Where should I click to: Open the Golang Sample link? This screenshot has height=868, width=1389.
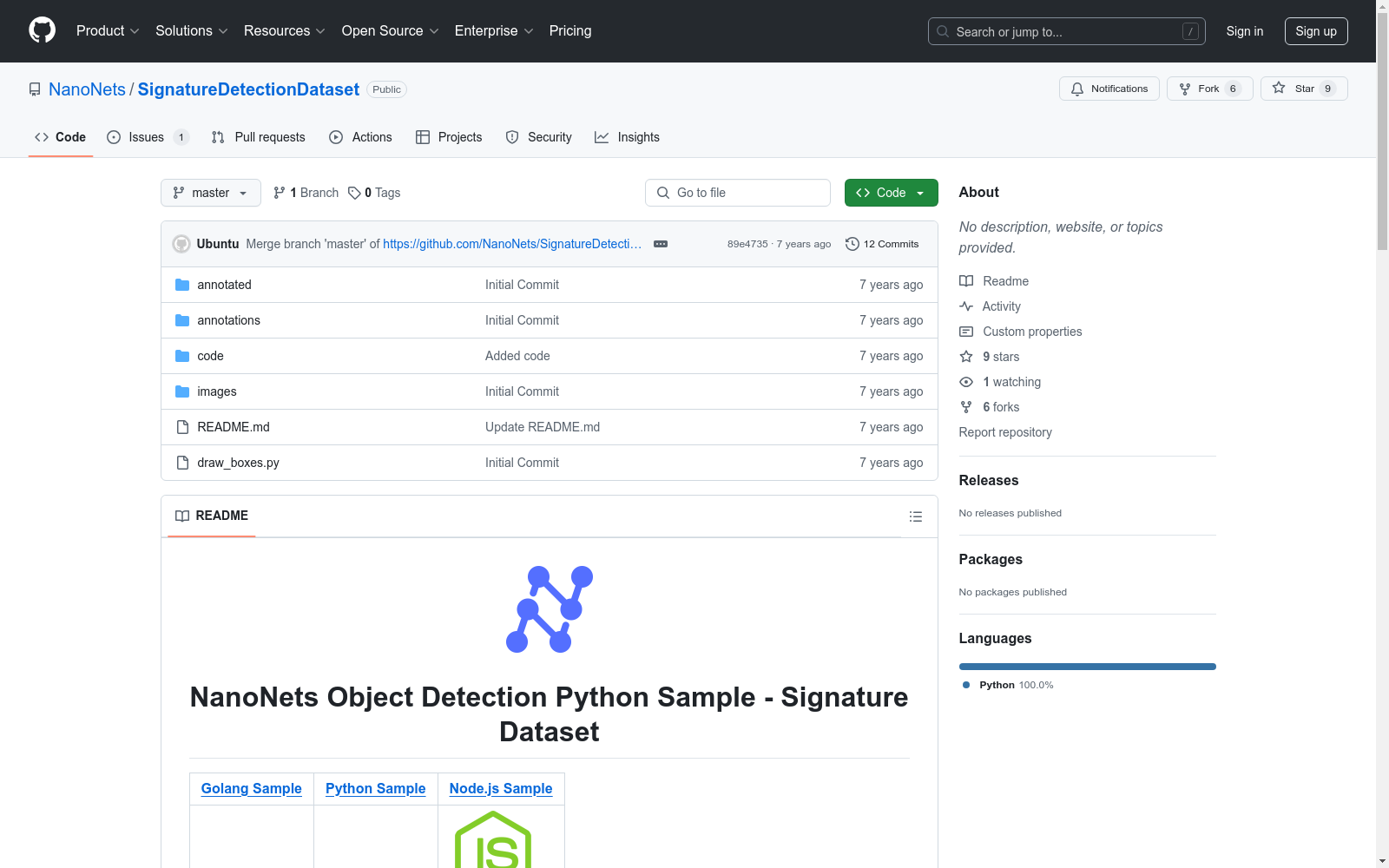click(252, 788)
